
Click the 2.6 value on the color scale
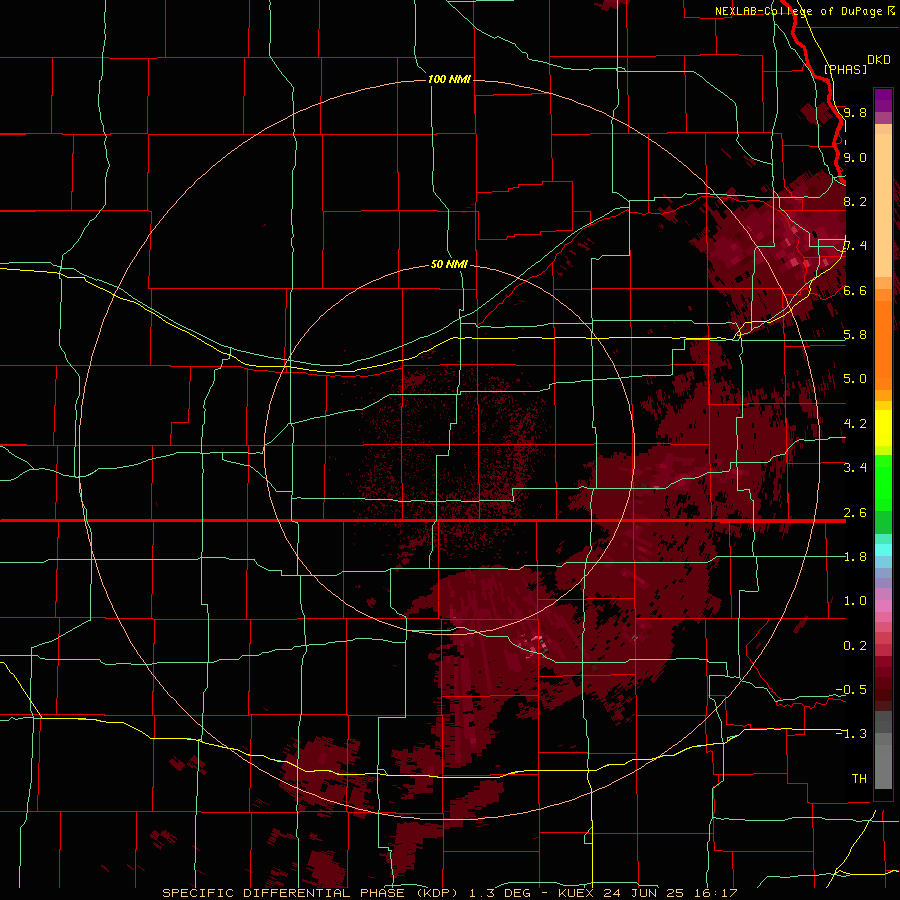point(855,513)
